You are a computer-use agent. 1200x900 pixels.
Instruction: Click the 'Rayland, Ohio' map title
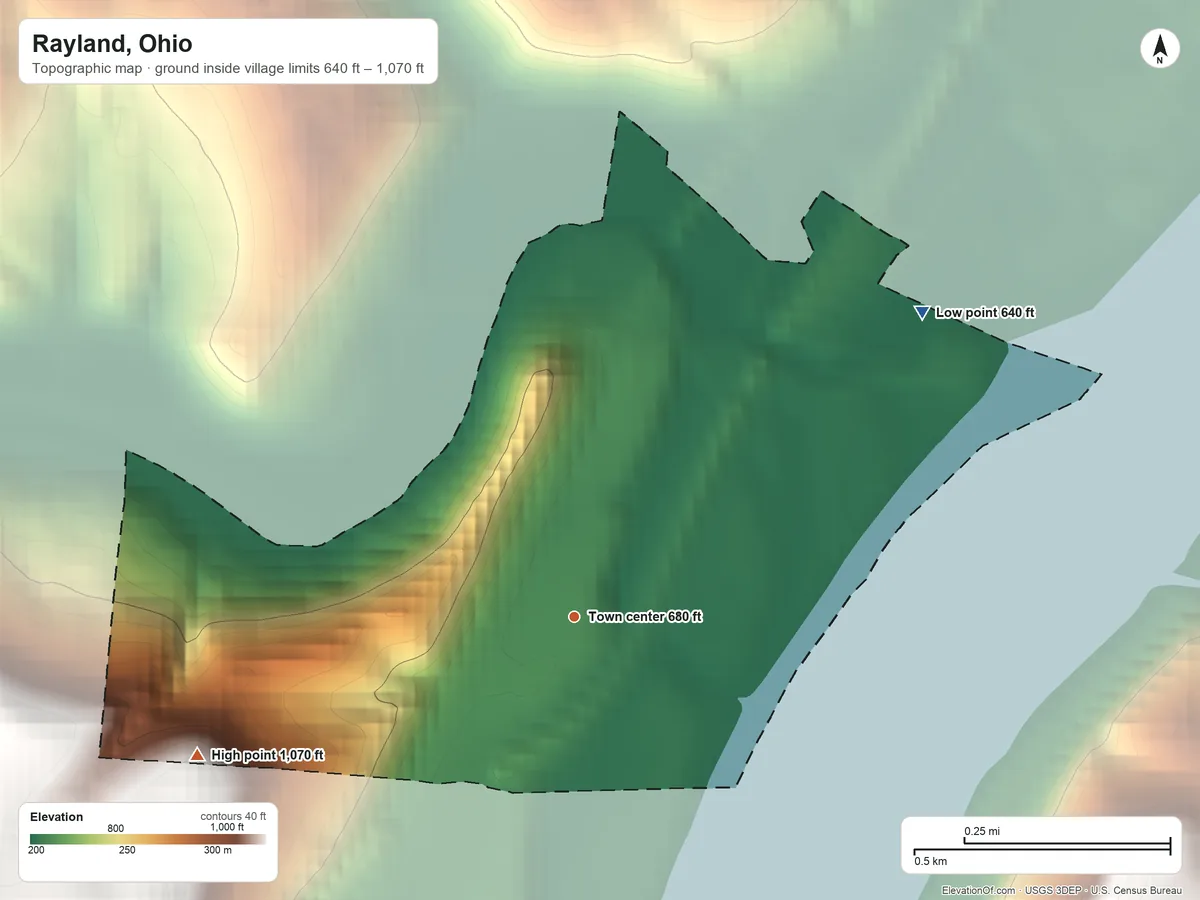(112, 44)
